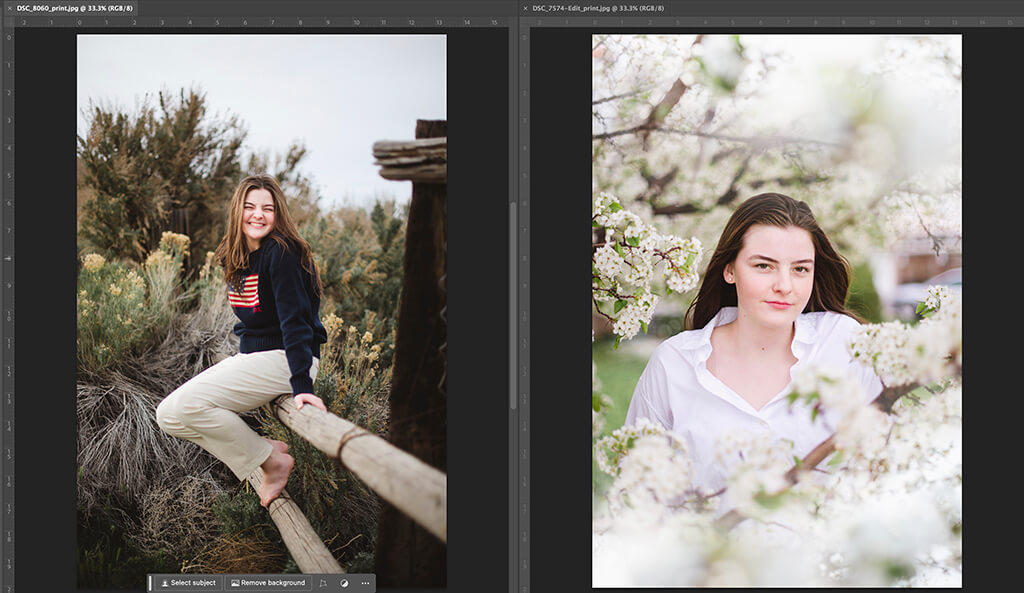Click the image icon inside Remove background
Screen dimensions: 1024x593
236,582
